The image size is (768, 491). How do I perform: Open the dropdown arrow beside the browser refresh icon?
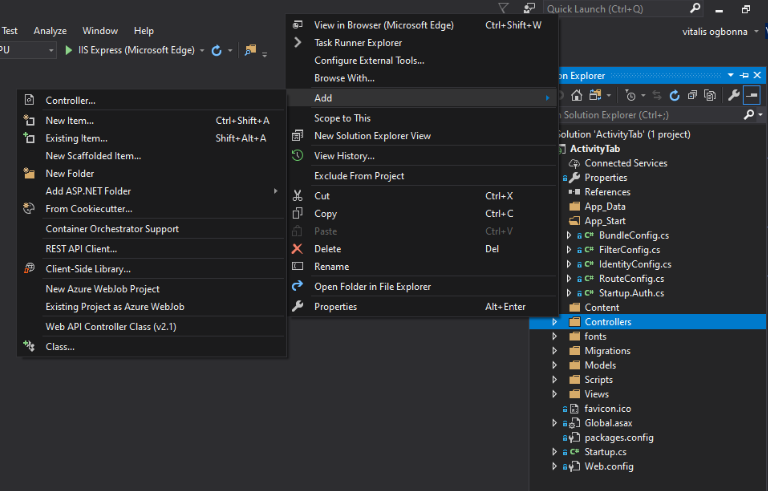pyautogui.click(x=230, y=50)
